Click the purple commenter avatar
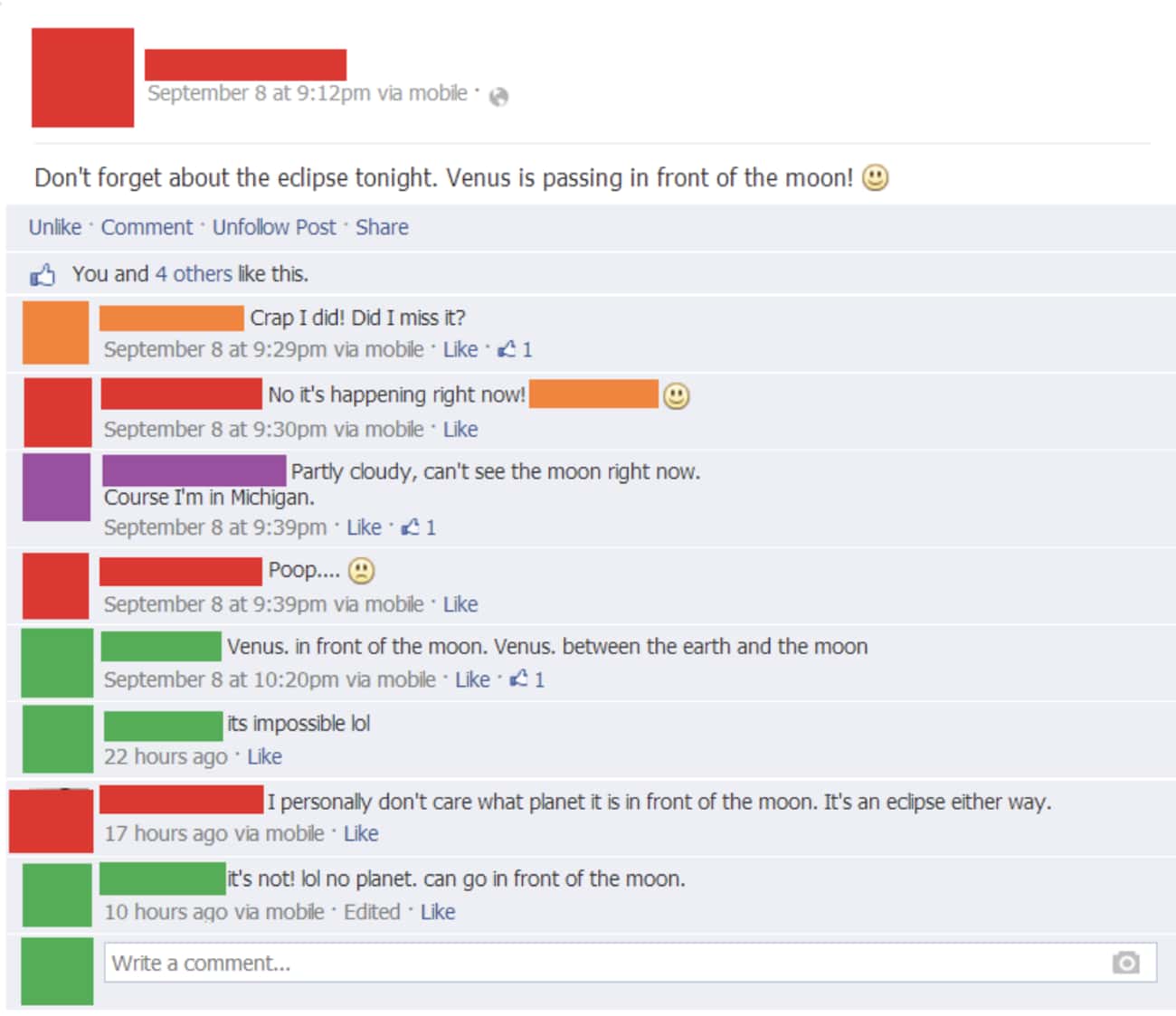 coord(56,487)
